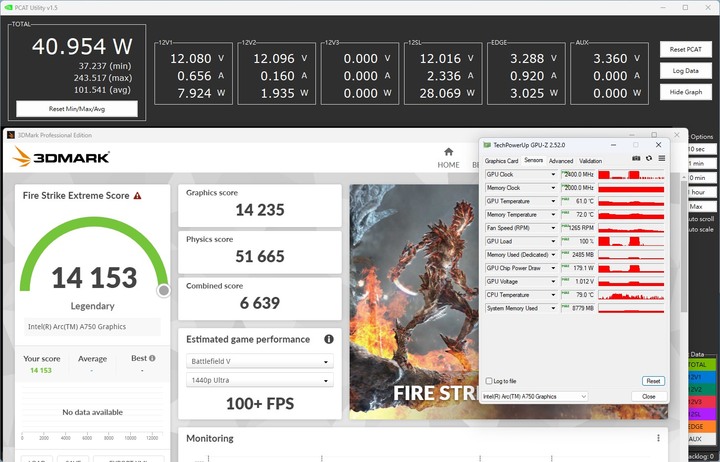The height and width of the screenshot is (462, 720).
Task: Click the GPU-Z screenshot camera icon
Action: point(636,158)
